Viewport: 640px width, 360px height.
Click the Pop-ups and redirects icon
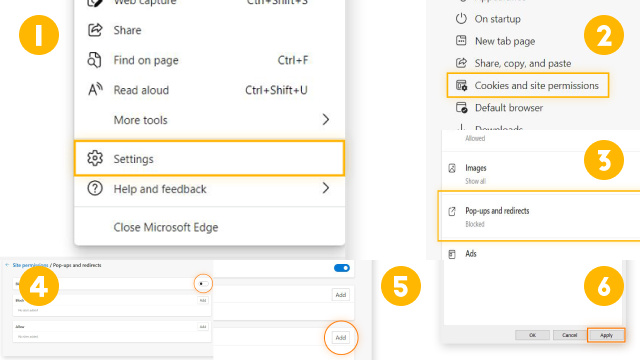coord(452,211)
